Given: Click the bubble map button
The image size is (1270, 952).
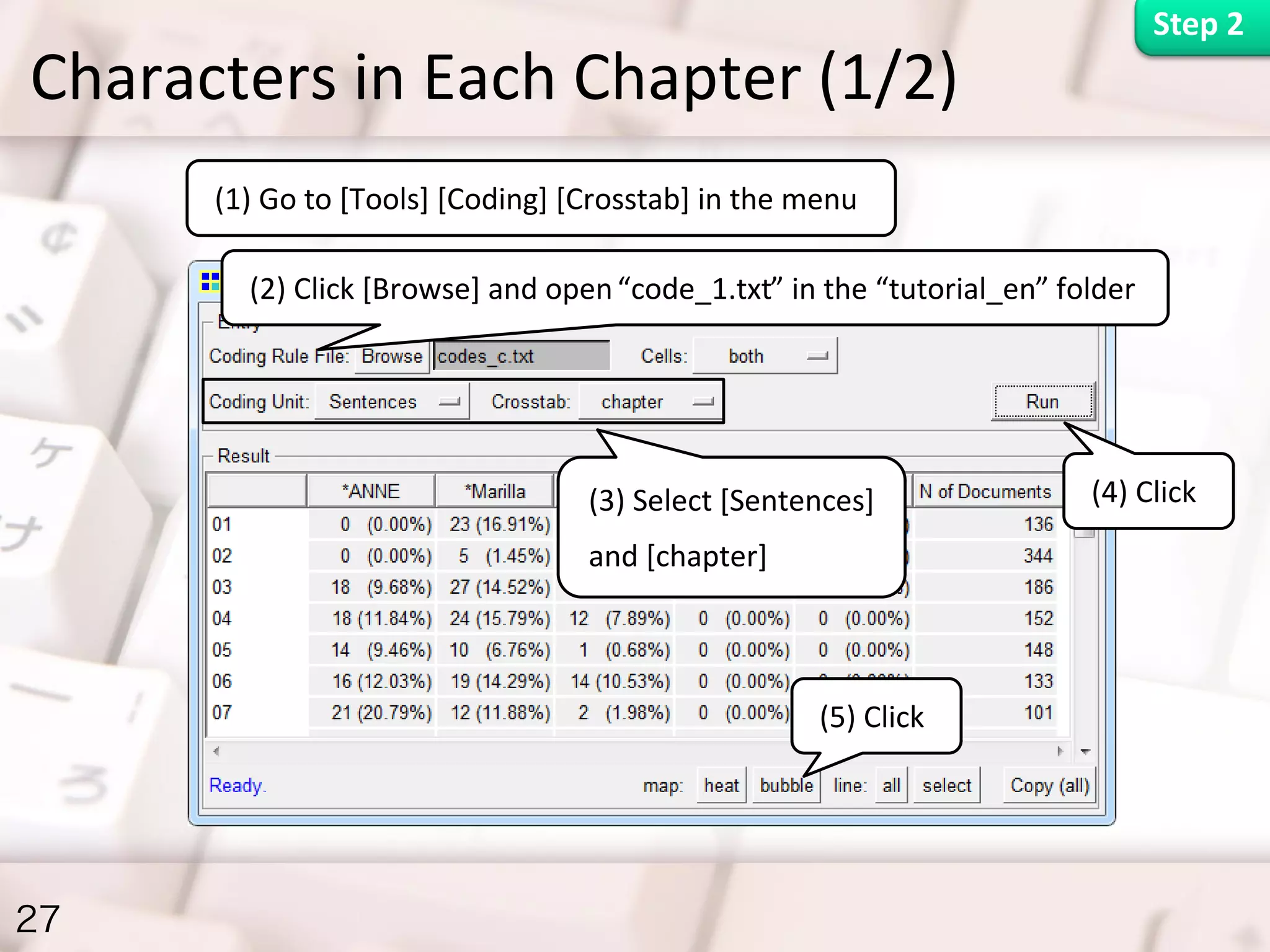Looking at the screenshot, I should point(786,785).
